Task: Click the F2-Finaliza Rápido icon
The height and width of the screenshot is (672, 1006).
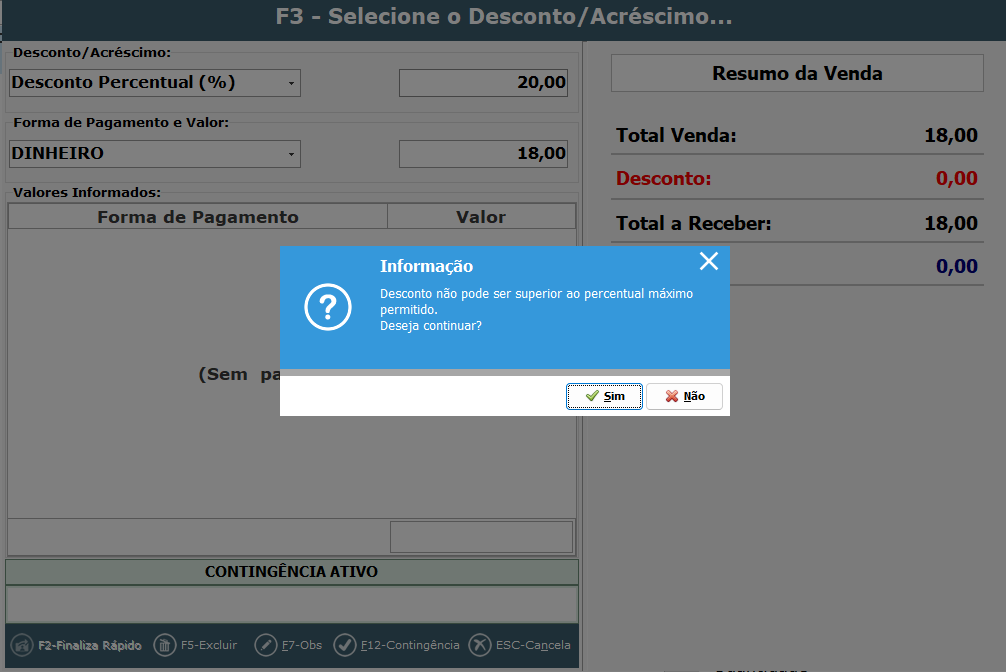Action: pos(21,645)
